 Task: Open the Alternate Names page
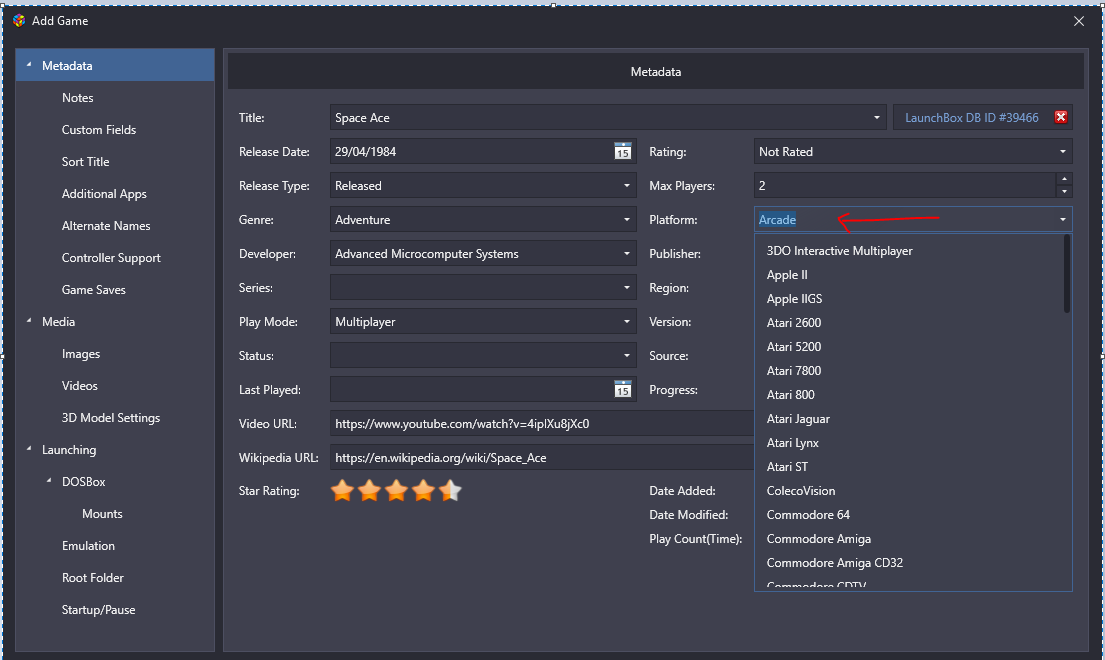(106, 226)
